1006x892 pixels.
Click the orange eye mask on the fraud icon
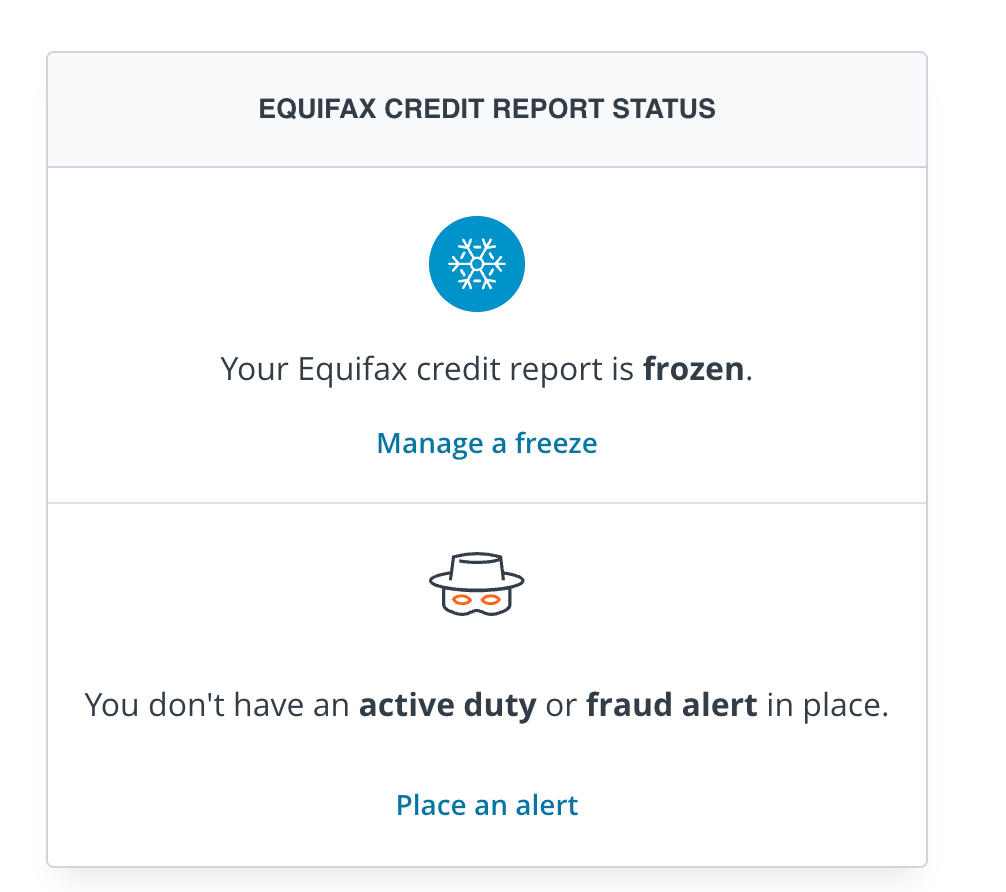[x=476, y=600]
